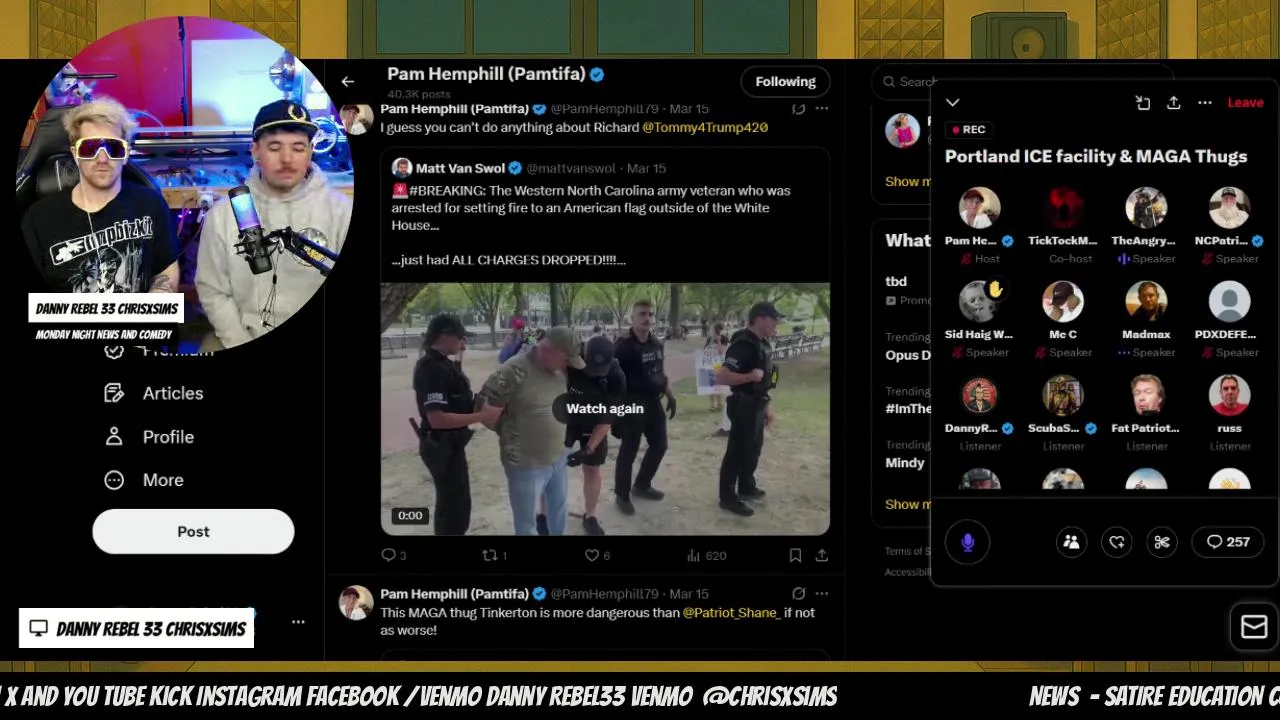The height and width of the screenshot is (720, 1280).
Task: Open the Space's three-dot options menu
Action: pos(1205,102)
